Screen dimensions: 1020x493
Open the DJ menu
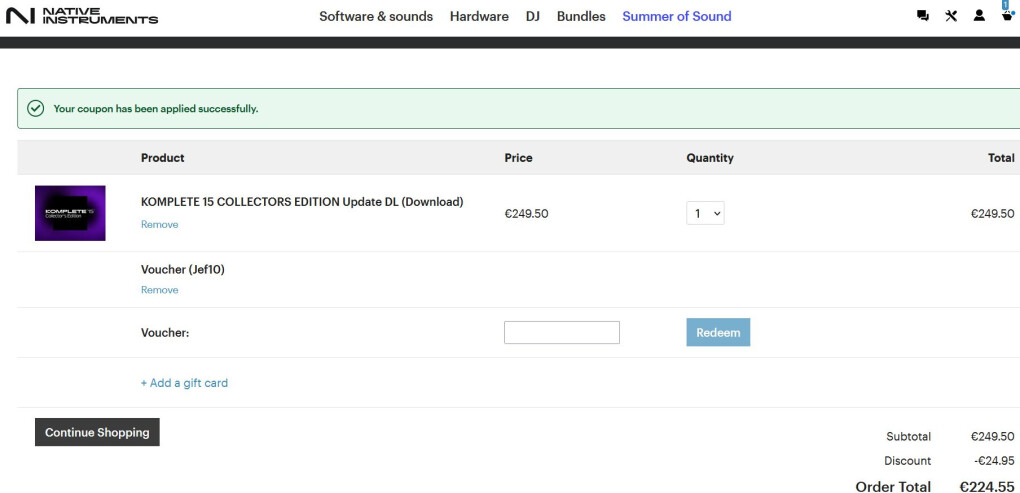coord(533,16)
